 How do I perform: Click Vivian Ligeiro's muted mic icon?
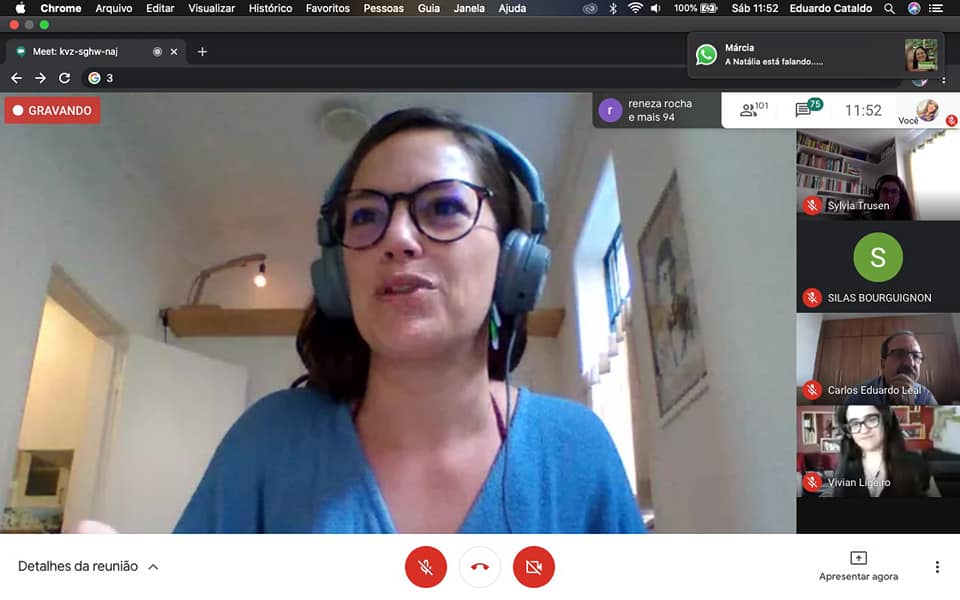pyautogui.click(x=812, y=482)
